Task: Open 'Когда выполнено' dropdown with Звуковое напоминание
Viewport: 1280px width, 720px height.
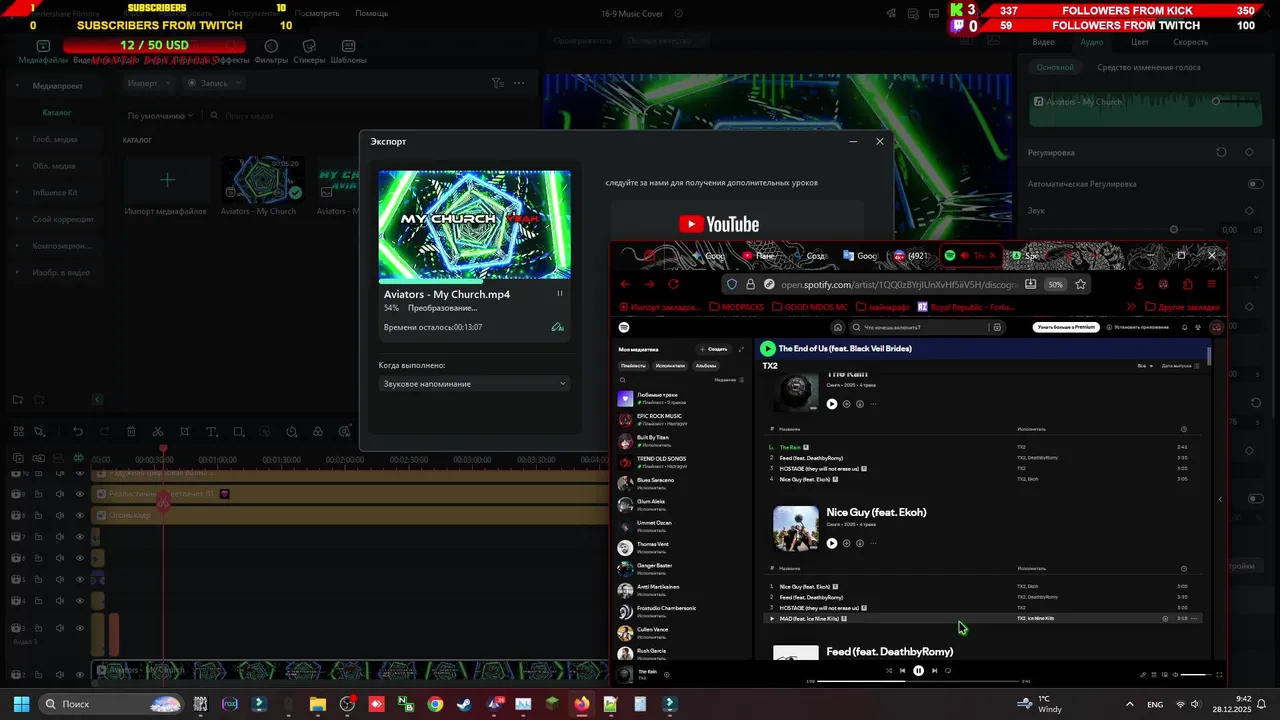Action: tap(474, 384)
